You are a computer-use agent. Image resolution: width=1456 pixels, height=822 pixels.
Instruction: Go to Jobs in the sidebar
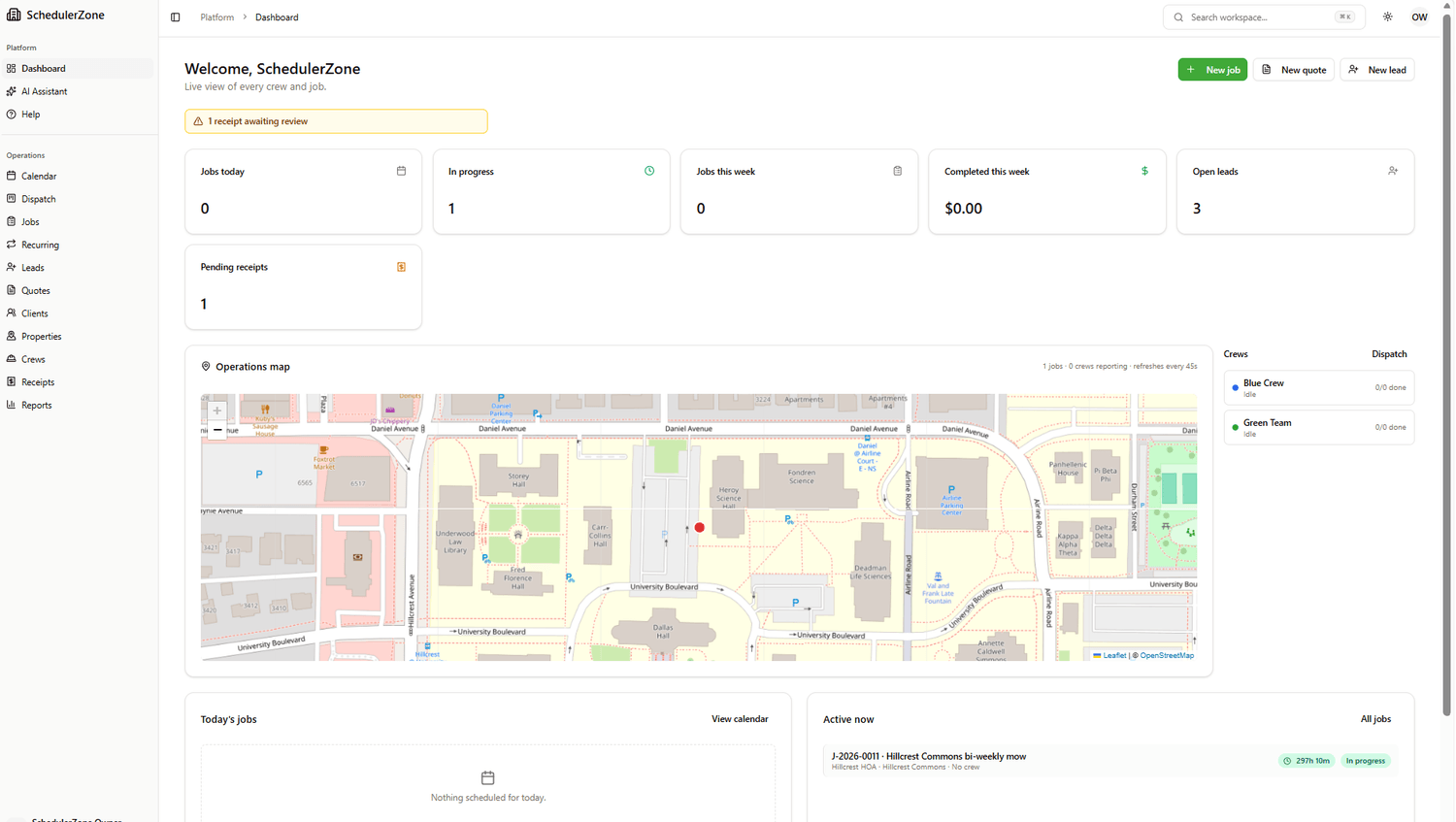click(x=79, y=222)
